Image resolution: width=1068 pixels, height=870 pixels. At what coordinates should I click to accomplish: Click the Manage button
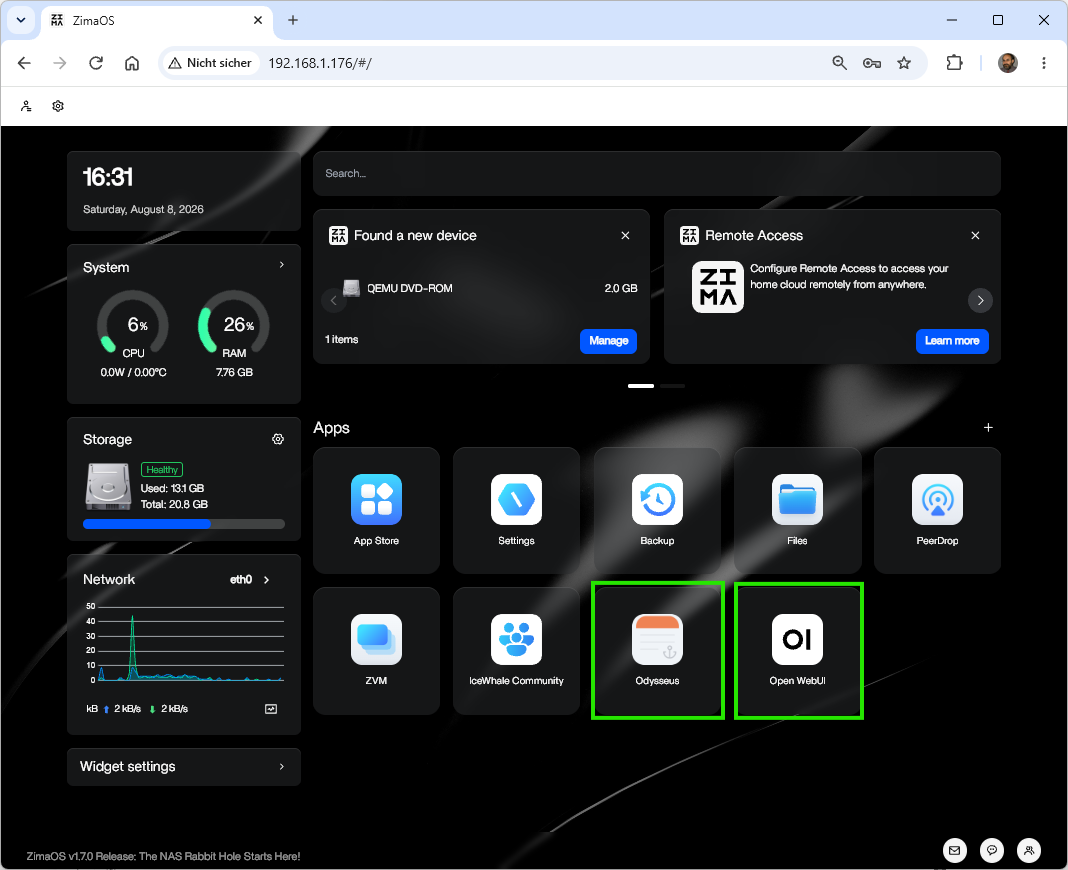(x=608, y=341)
